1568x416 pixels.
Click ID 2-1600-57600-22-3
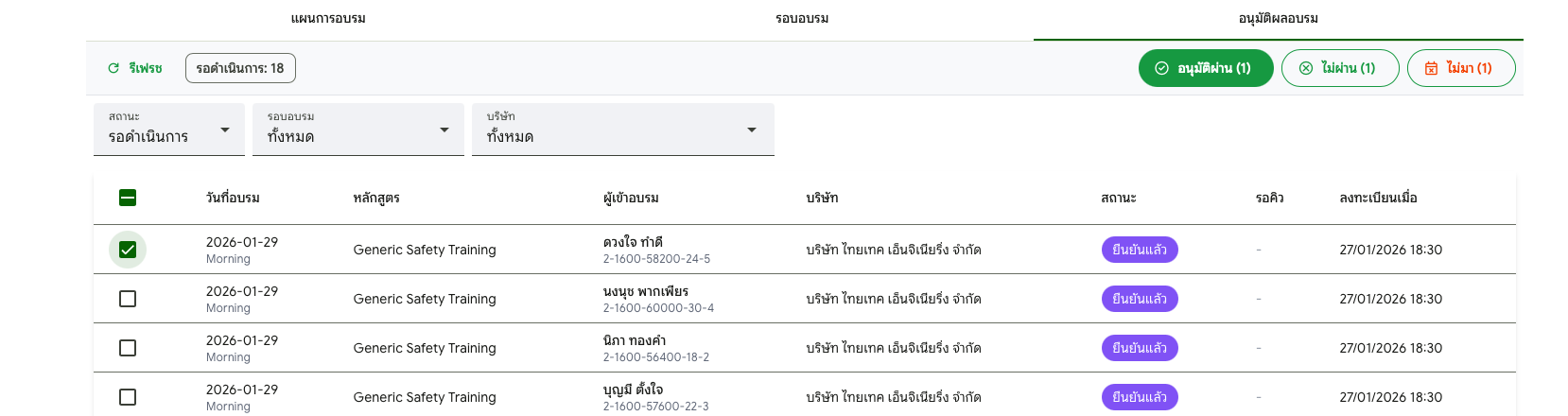pos(655,407)
